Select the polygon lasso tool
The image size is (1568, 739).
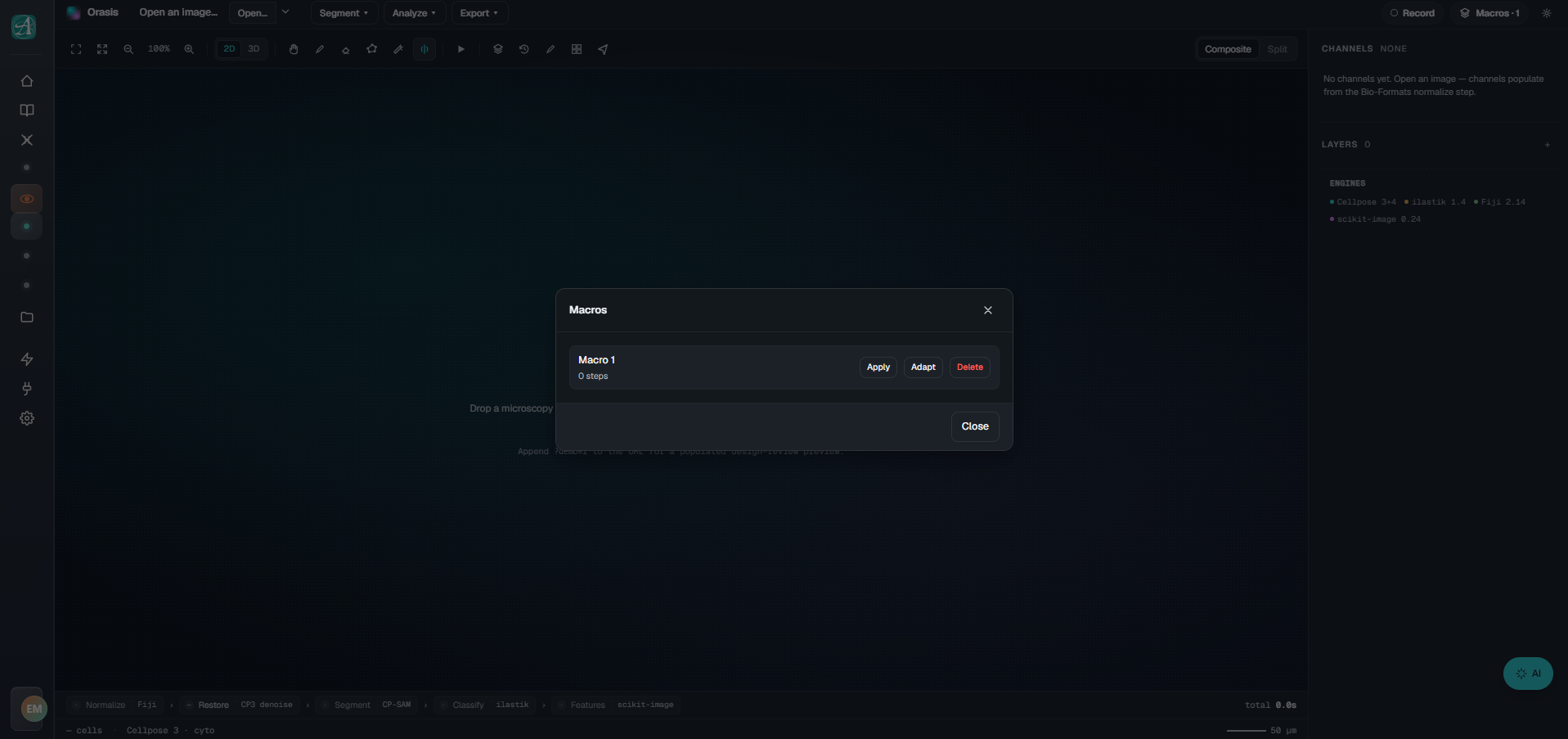pos(372,49)
